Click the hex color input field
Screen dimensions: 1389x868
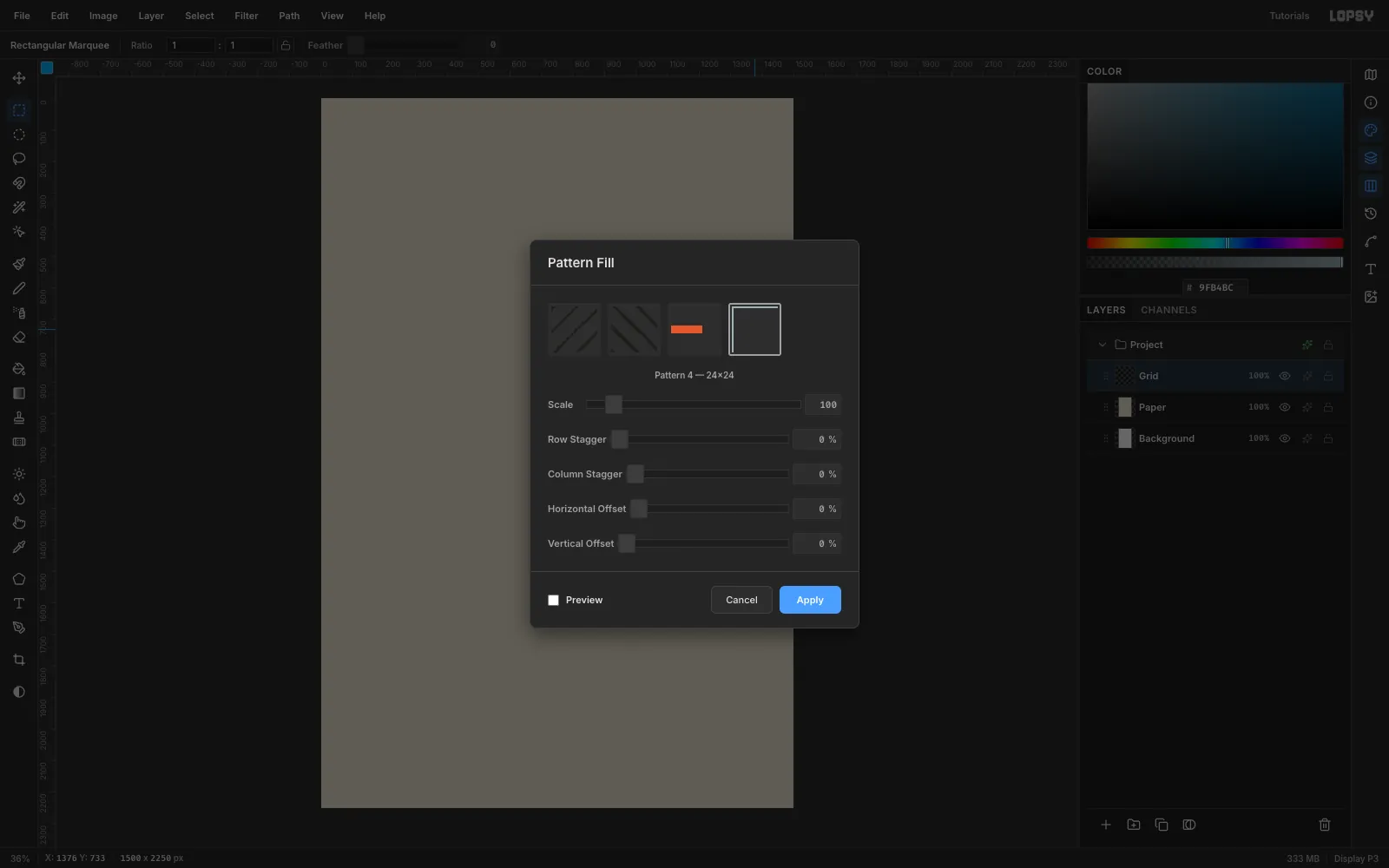[1215, 287]
